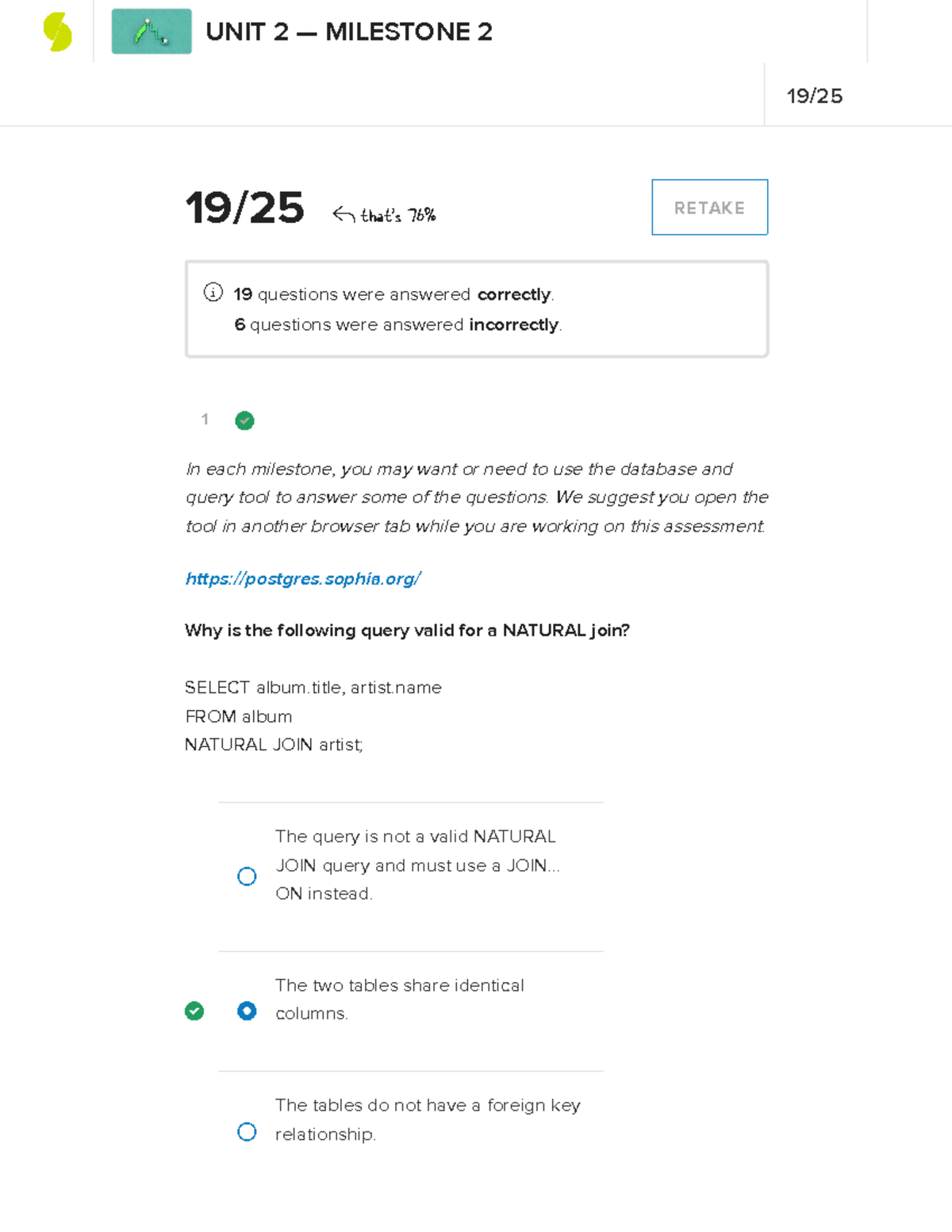Click the 'that's 76%' annotation
This screenshot has width=952, height=1232.
point(397,214)
